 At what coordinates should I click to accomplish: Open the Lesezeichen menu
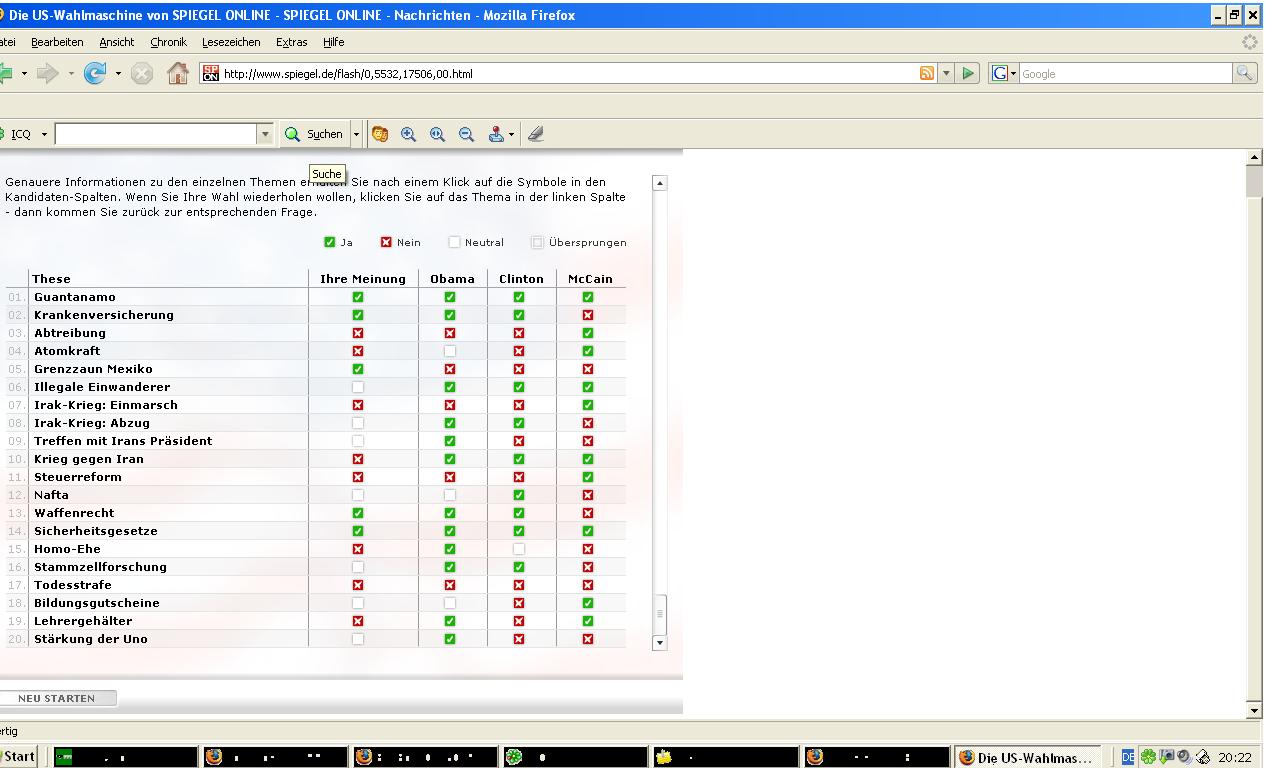(231, 42)
